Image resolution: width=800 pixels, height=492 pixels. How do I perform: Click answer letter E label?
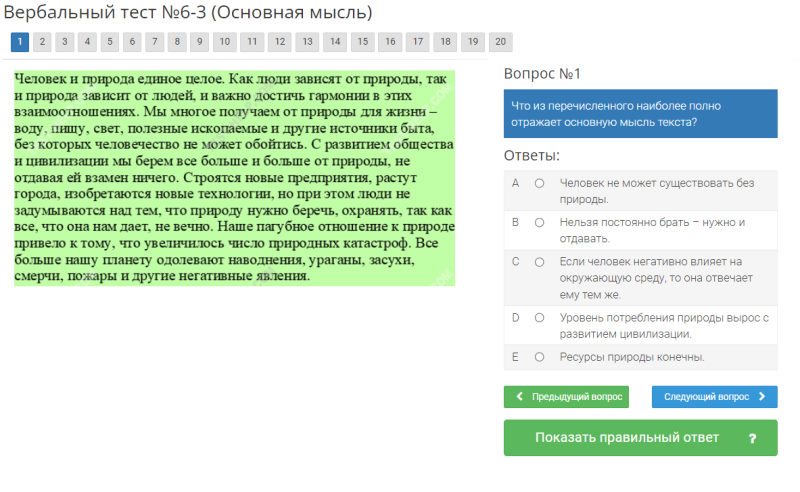tap(515, 357)
